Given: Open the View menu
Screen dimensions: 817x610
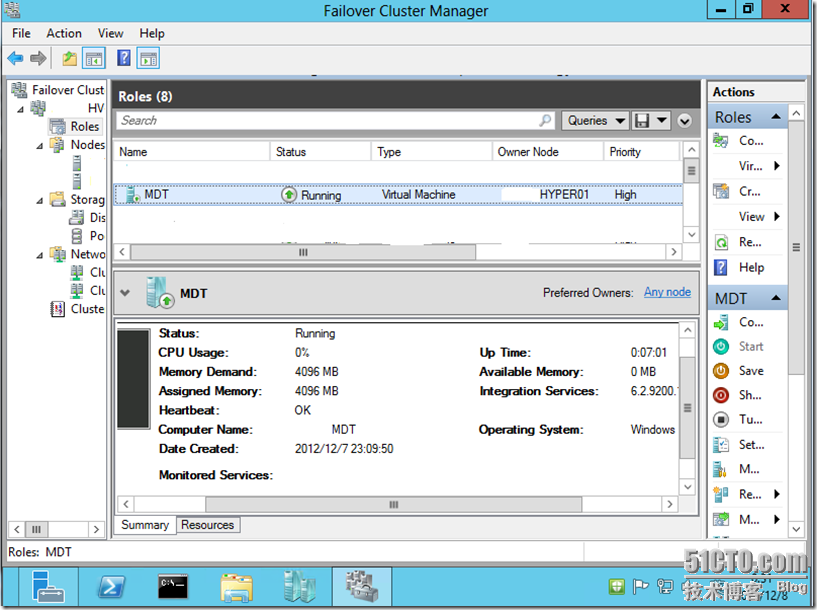Looking at the screenshot, I should coord(110,33).
